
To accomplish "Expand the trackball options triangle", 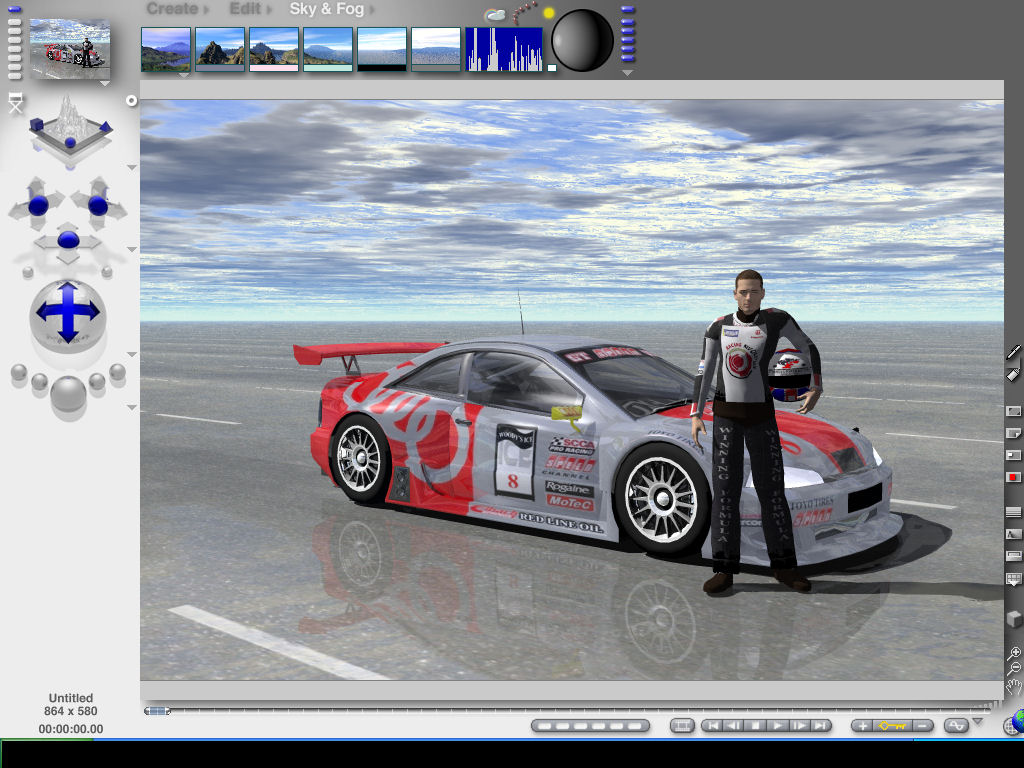I will [132, 355].
